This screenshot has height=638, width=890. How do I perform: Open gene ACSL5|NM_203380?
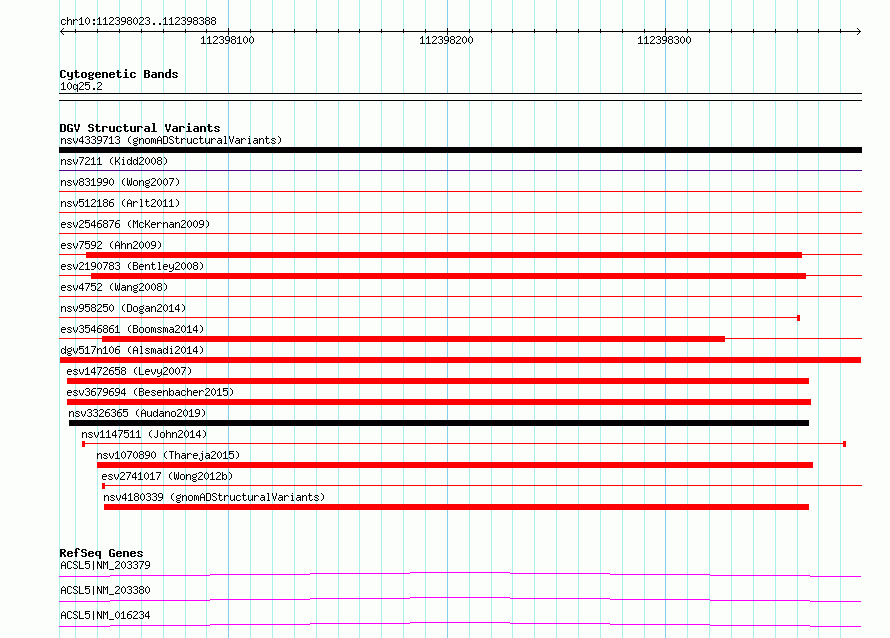pyautogui.click(x=106, y=590)
